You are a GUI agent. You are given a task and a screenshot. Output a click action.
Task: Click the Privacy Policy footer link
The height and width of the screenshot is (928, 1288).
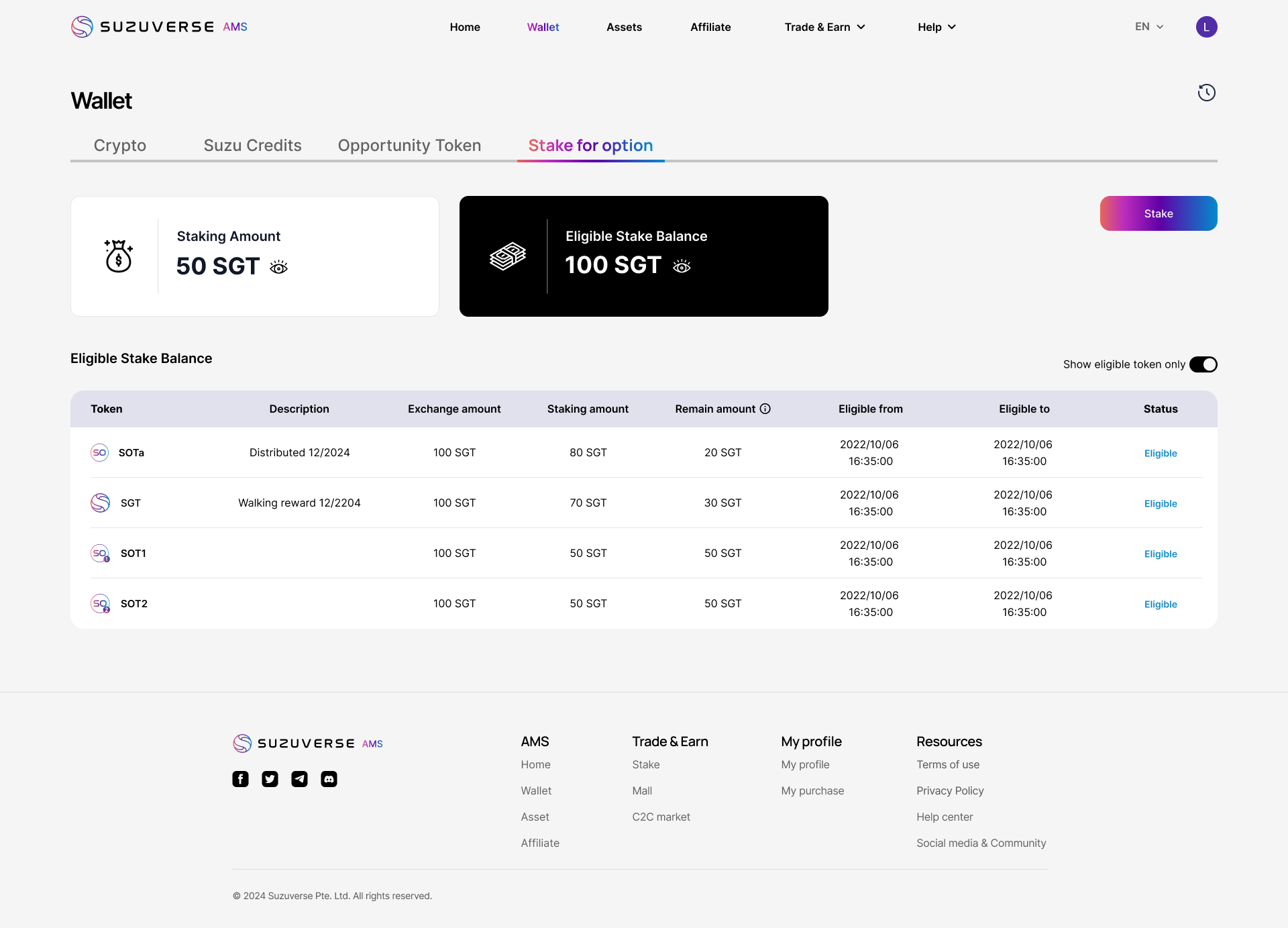tap(950, 790)
